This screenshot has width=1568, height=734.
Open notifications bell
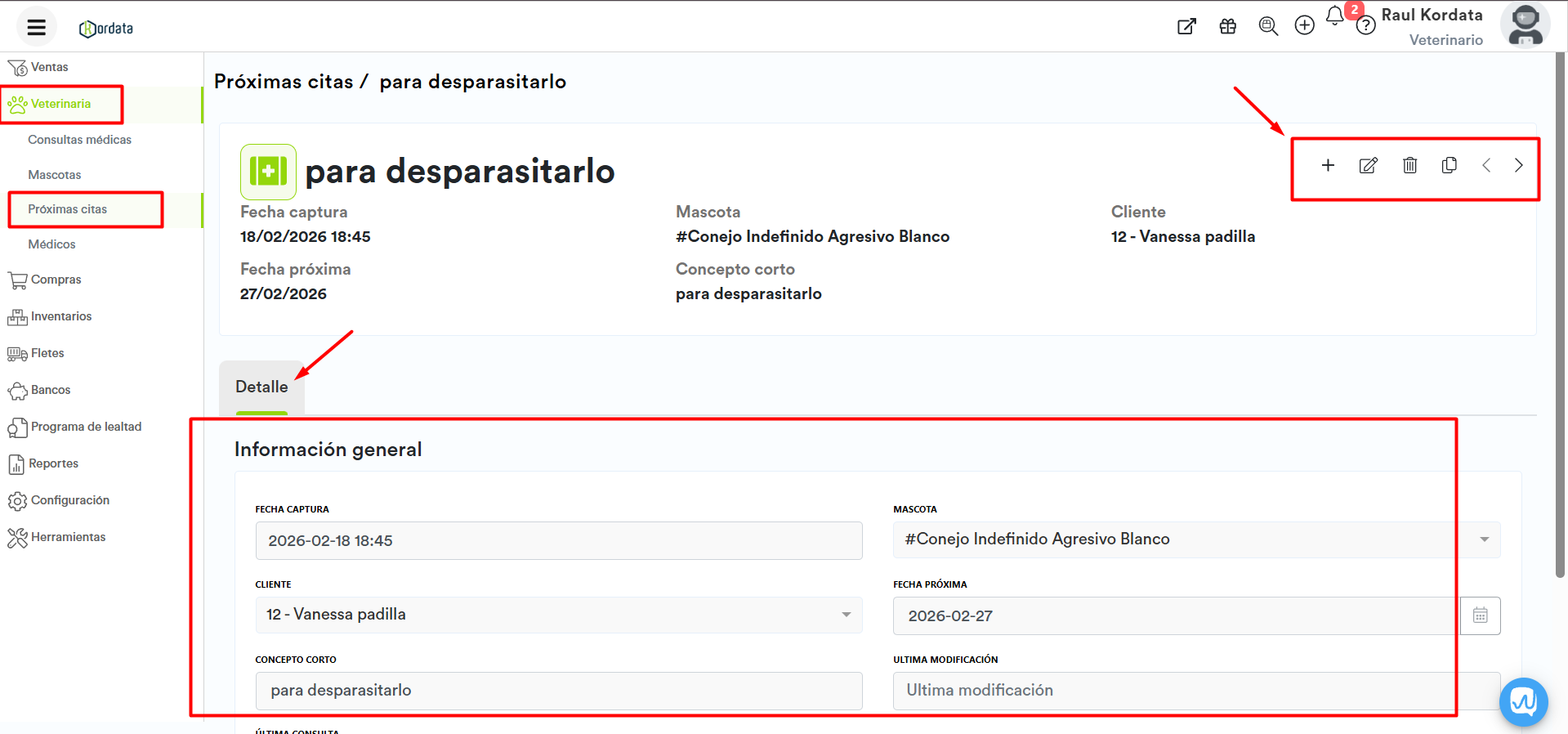point(1334,16)
